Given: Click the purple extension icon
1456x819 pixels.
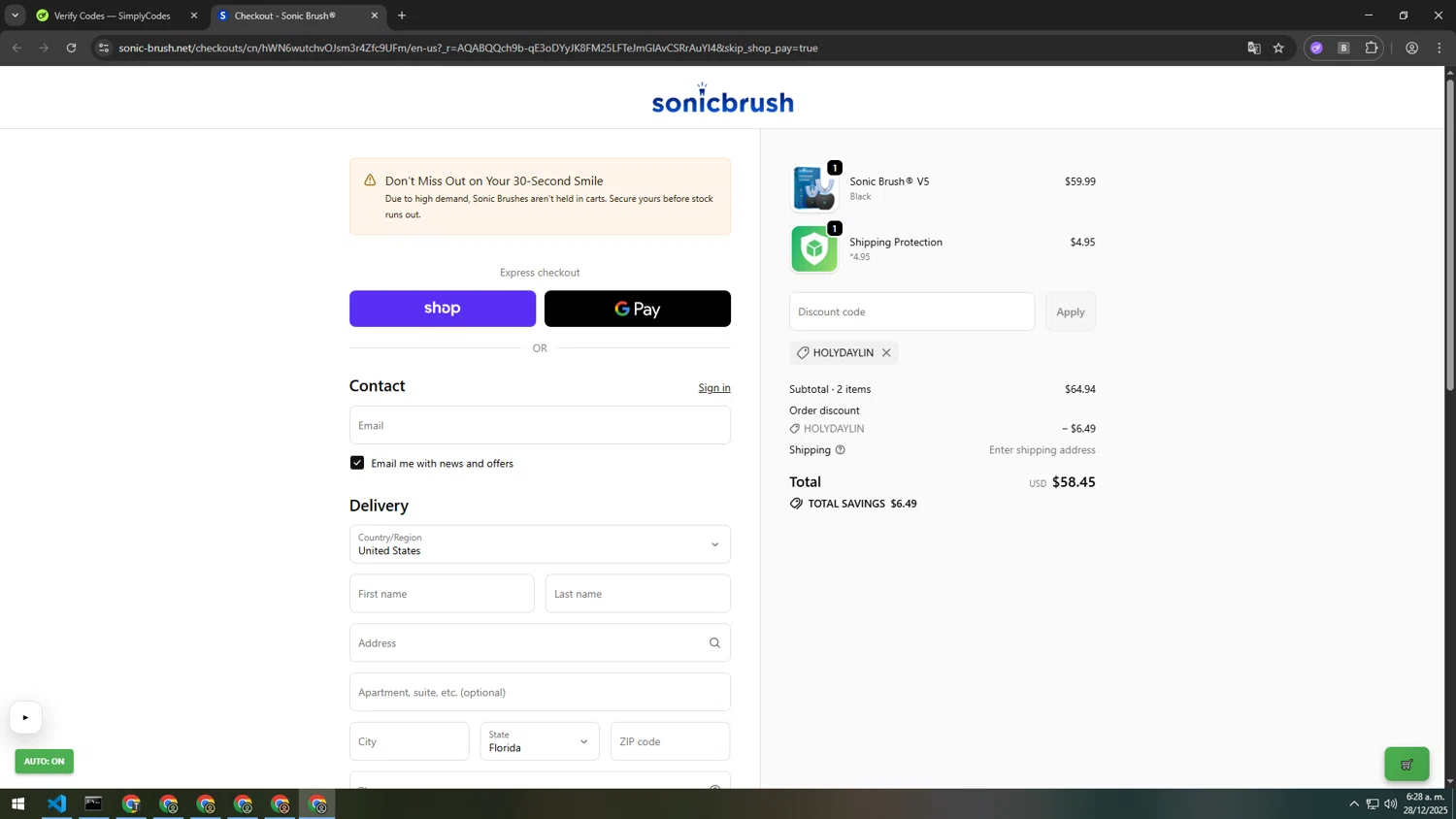Looking at the screenshot, I should tap(1317, 48).
